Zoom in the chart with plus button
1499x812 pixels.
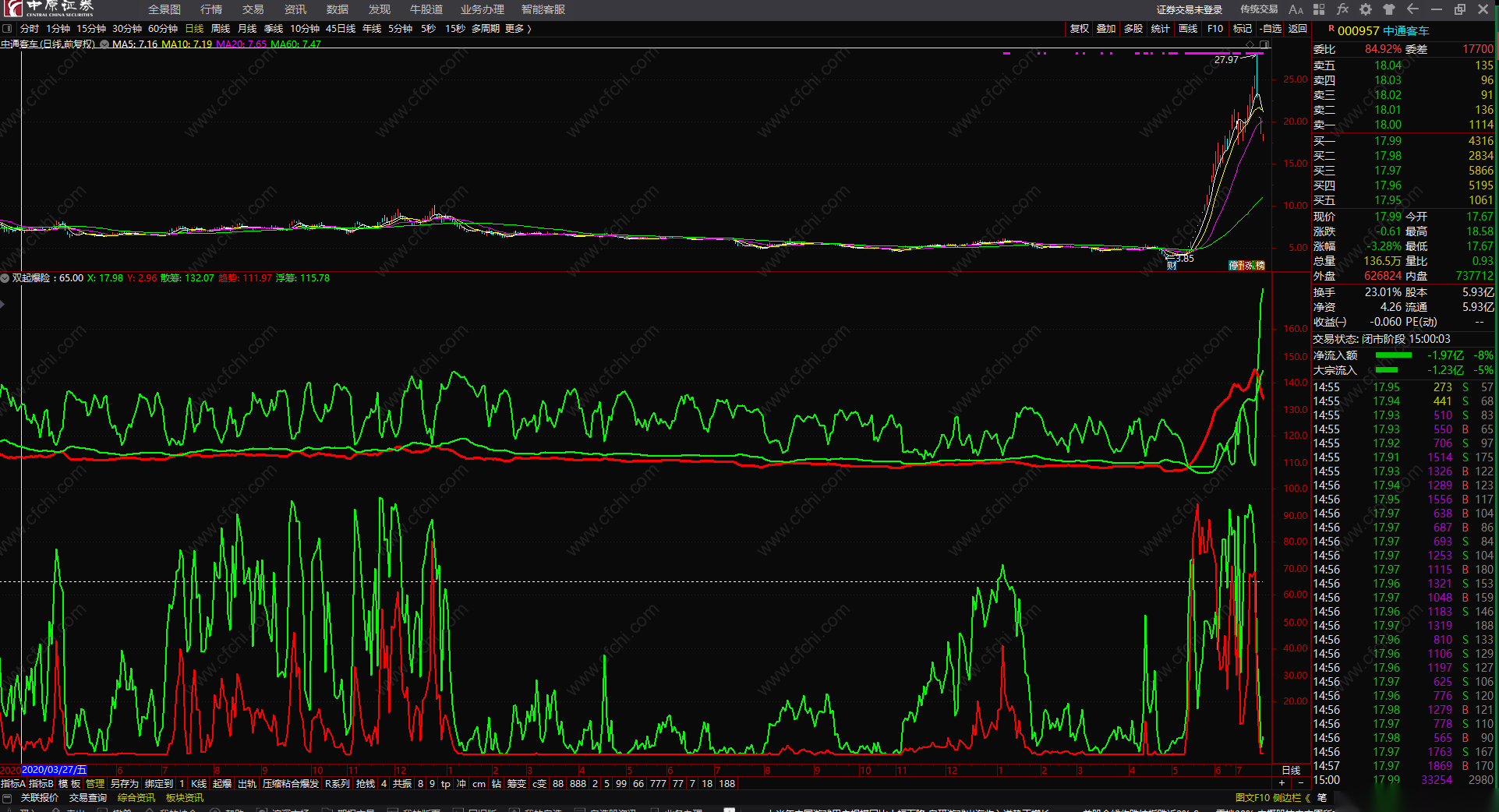pos(1282,782)
